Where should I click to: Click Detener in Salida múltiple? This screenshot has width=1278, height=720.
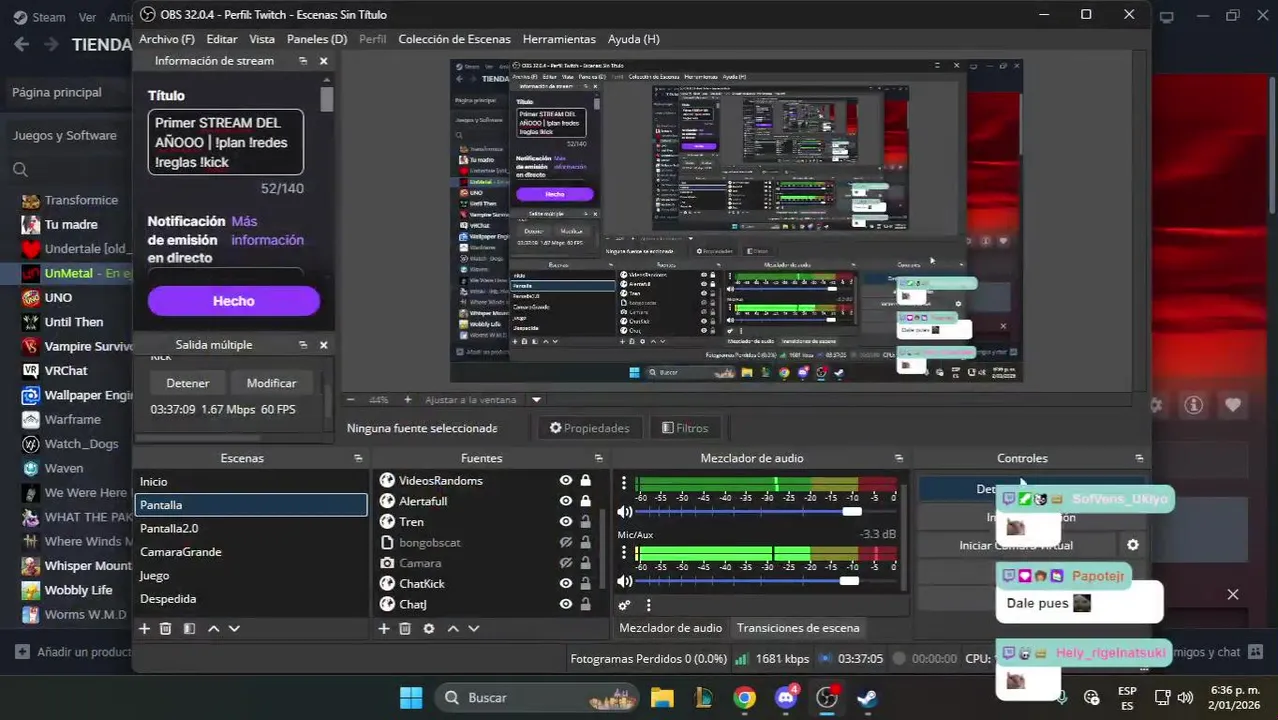coord(188,383)
